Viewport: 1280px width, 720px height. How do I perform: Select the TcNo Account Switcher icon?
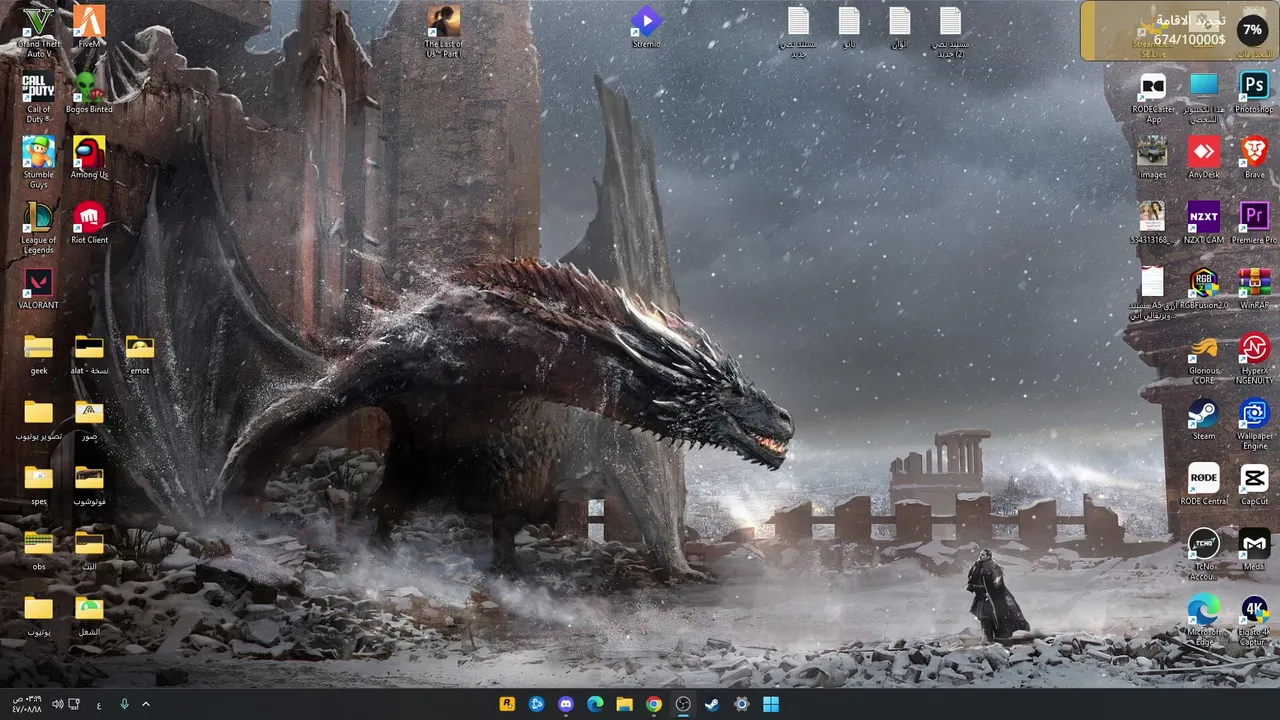coord(1204,554)
